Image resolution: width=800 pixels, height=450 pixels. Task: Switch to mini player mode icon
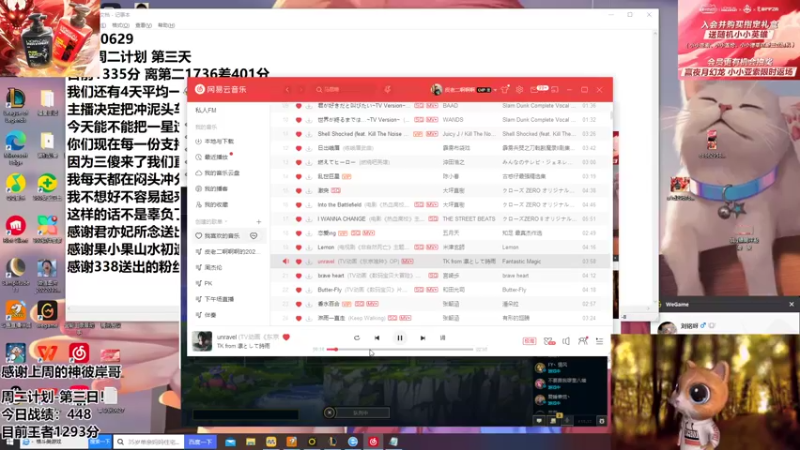555,90
